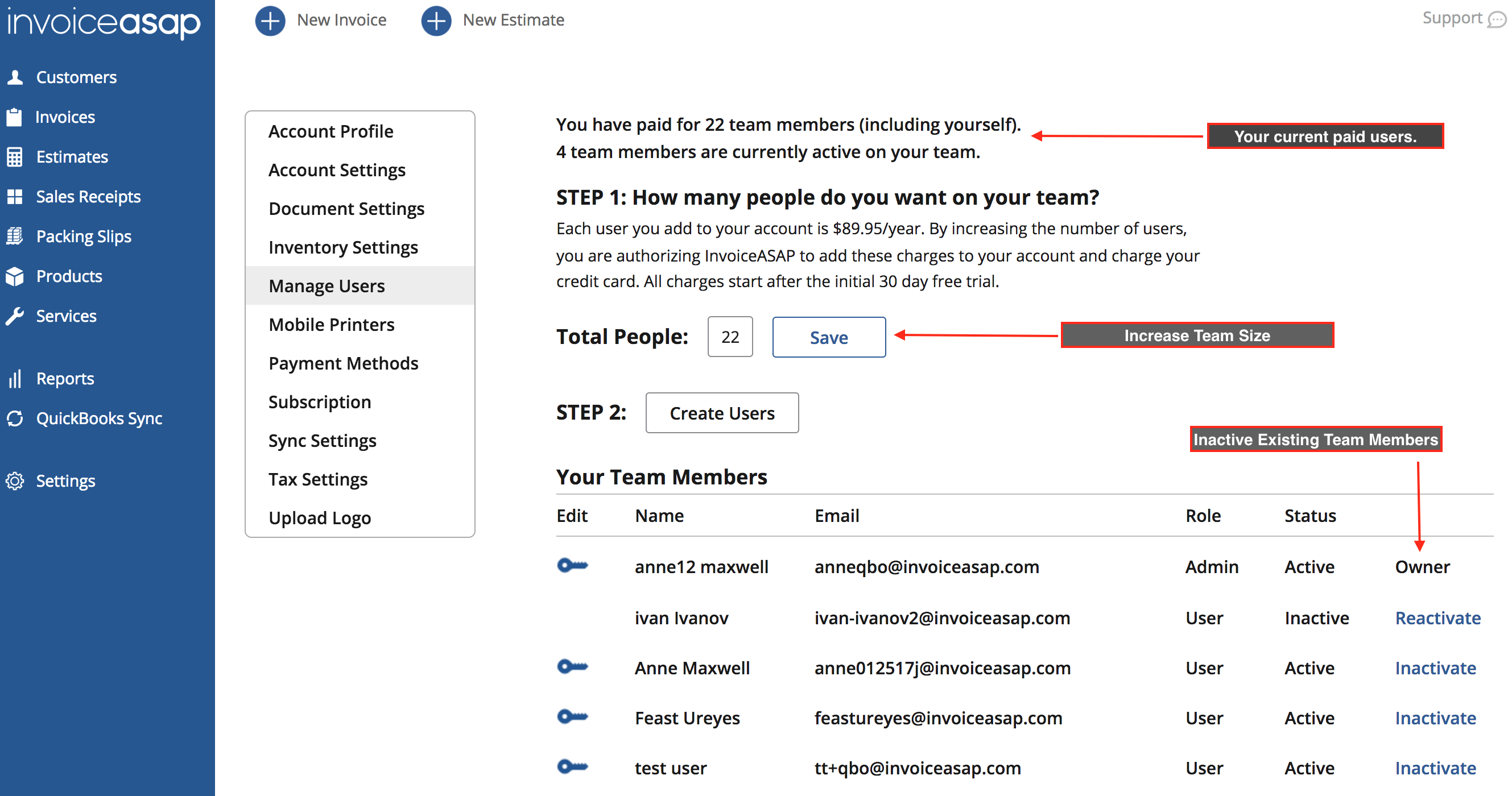1512x796 pixels.
Task: Select Account Profile settings menu item
Action: point(331,131)
